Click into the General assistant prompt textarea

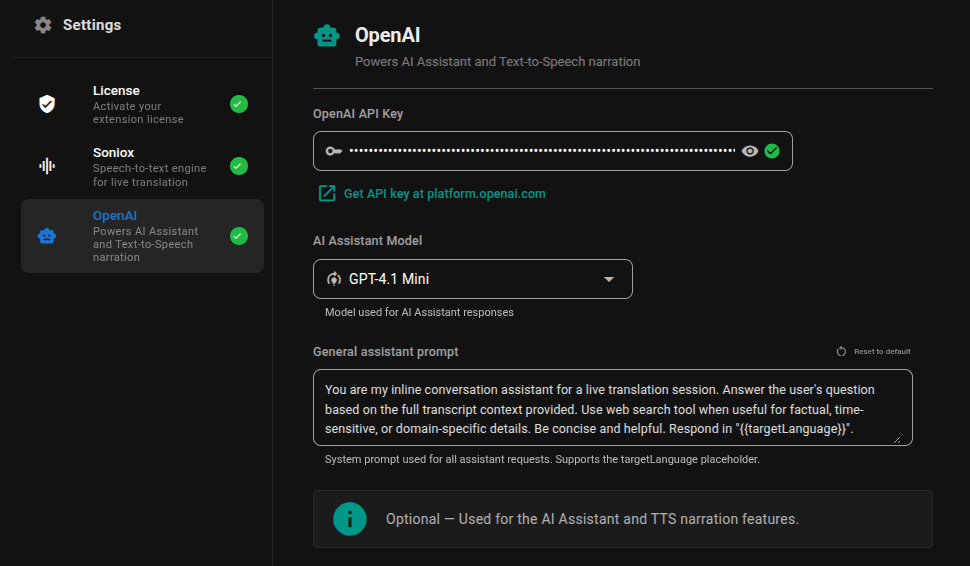coord(612,408)
